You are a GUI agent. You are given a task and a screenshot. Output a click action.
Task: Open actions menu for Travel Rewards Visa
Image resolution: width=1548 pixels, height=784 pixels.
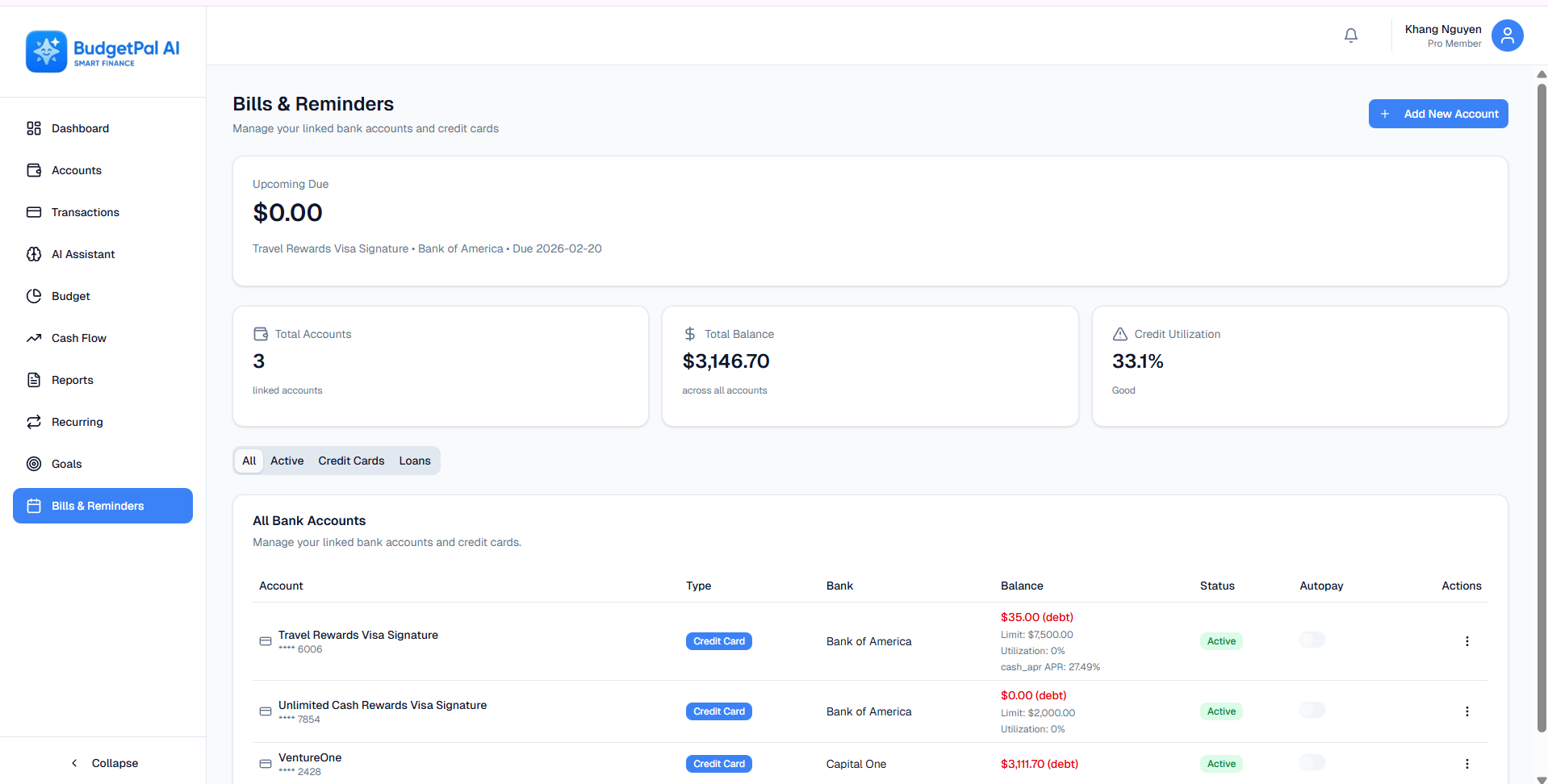point(1466,640)
